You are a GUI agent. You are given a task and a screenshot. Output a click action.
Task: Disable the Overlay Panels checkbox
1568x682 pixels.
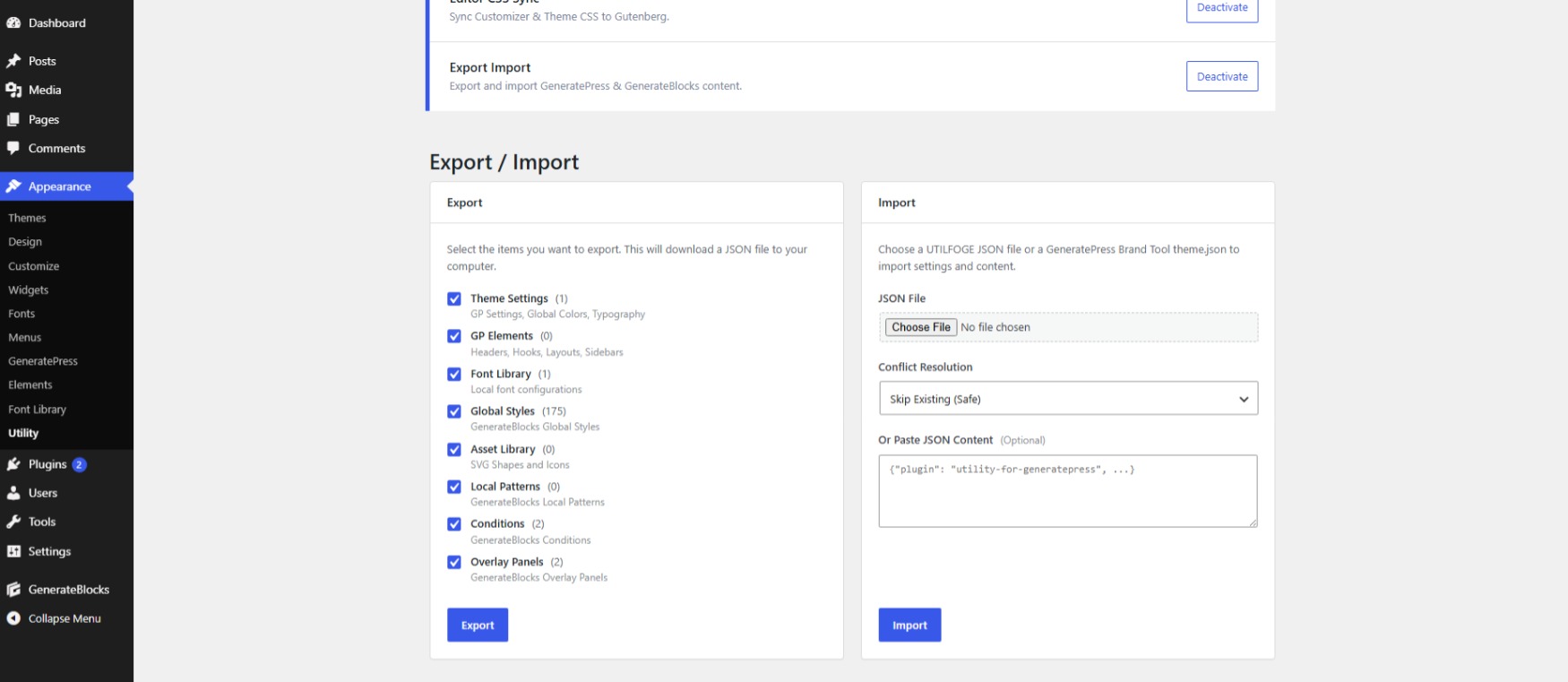point(454,562)
